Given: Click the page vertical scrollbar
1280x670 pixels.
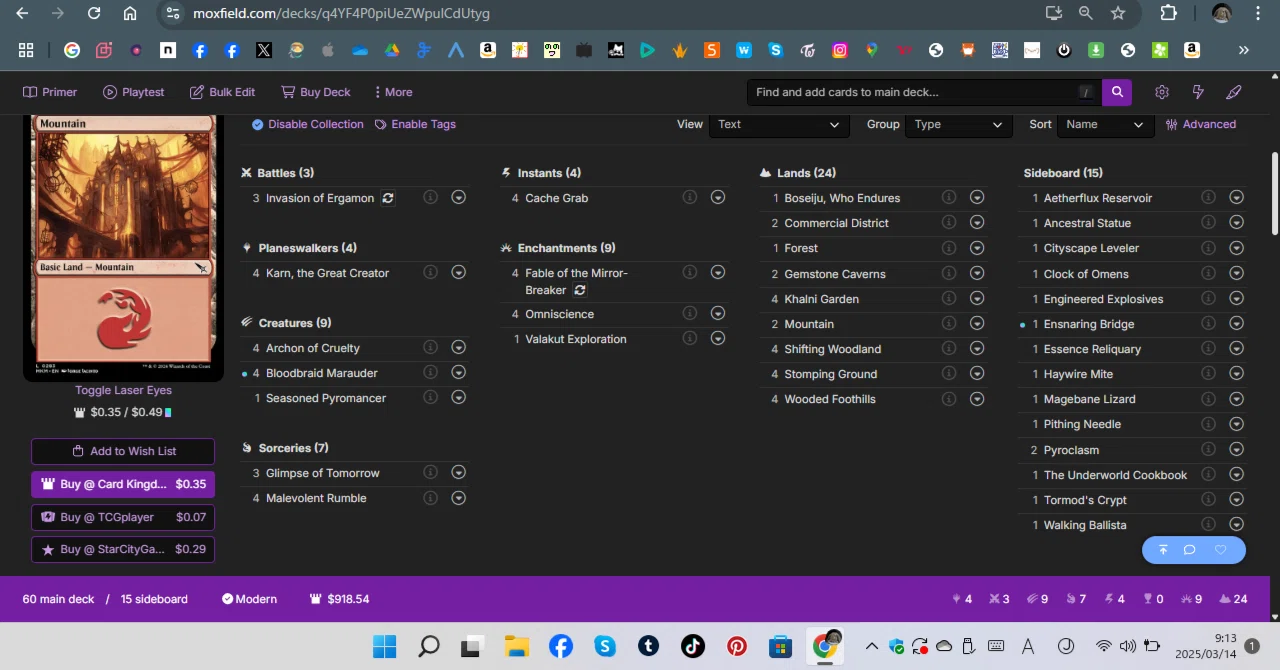Looking at the screenshot, I should 1274,195.
